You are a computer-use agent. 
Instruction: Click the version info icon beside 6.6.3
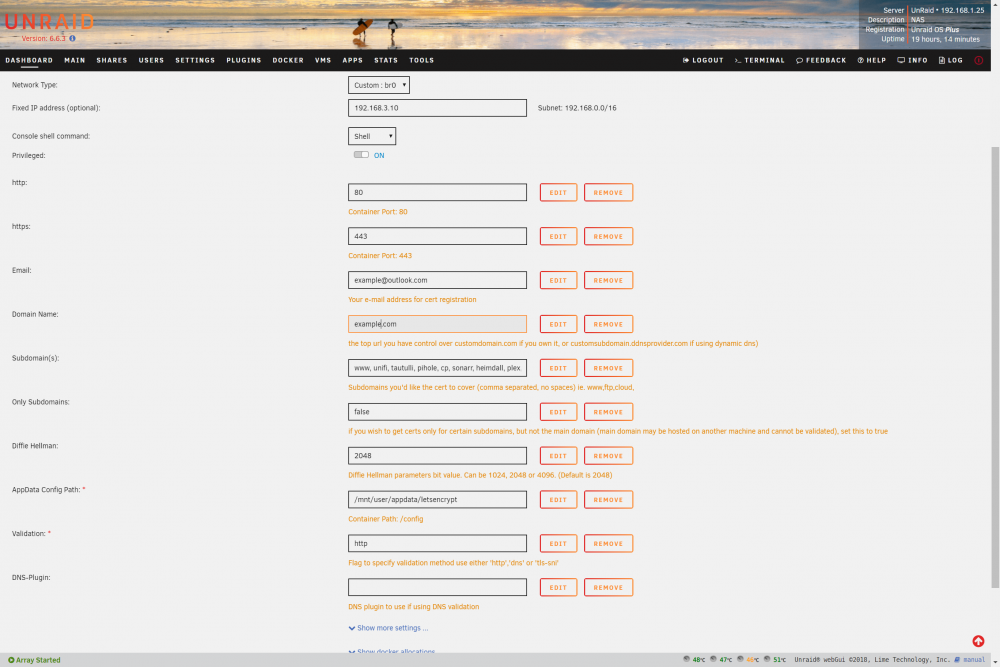point(73,38)
